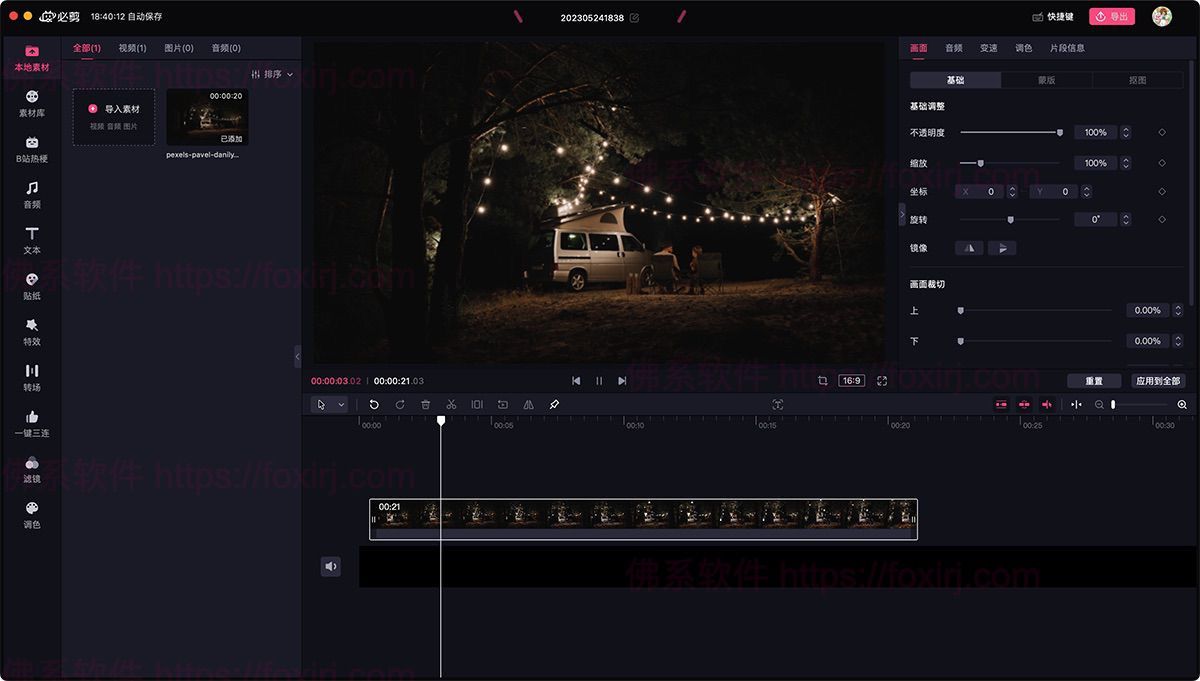Click the zoom-in magnifier on timeline
The height and width of the screenshot is (681, 1200).
(1182, 405)
